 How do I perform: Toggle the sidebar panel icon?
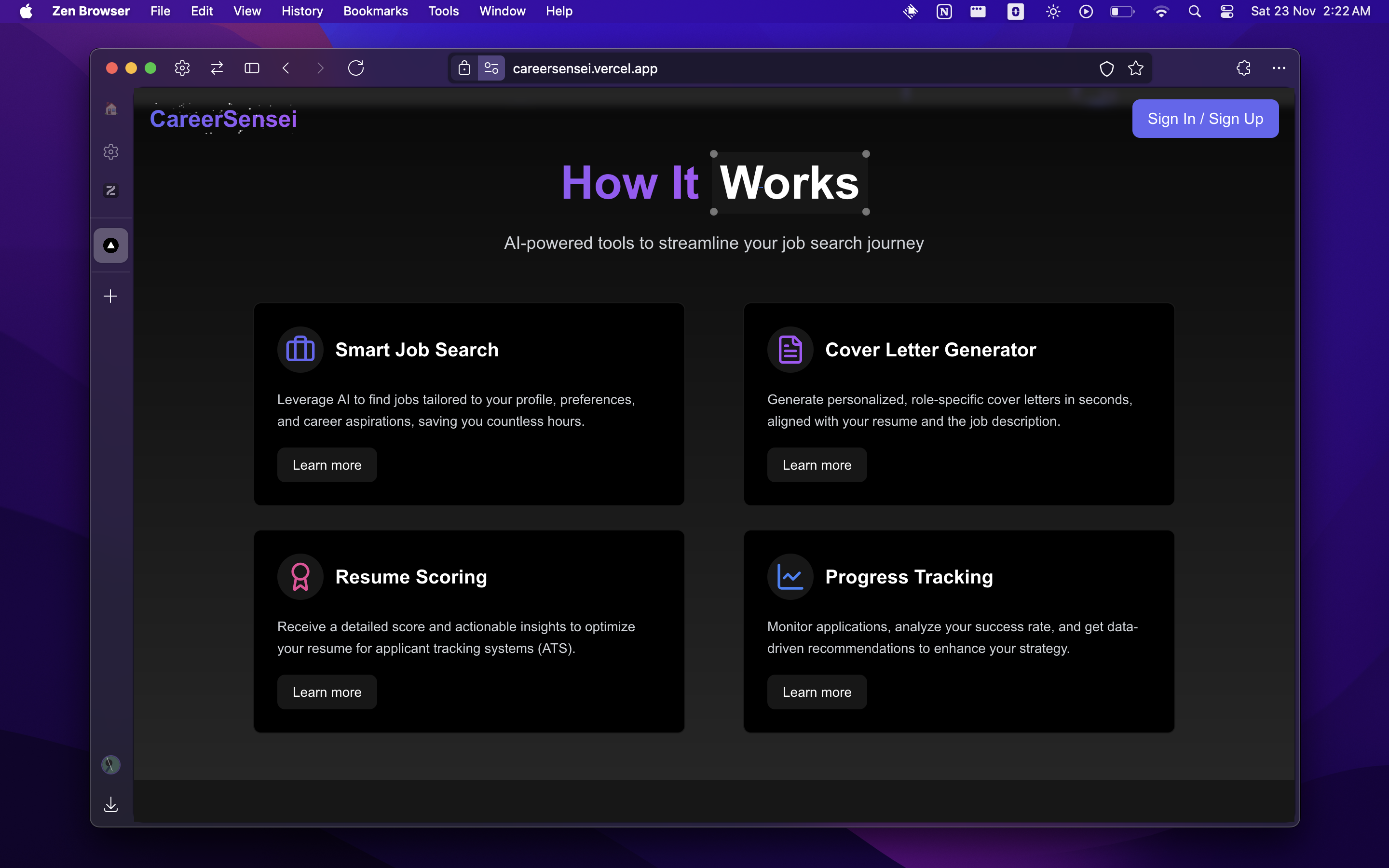coord(251,68)
